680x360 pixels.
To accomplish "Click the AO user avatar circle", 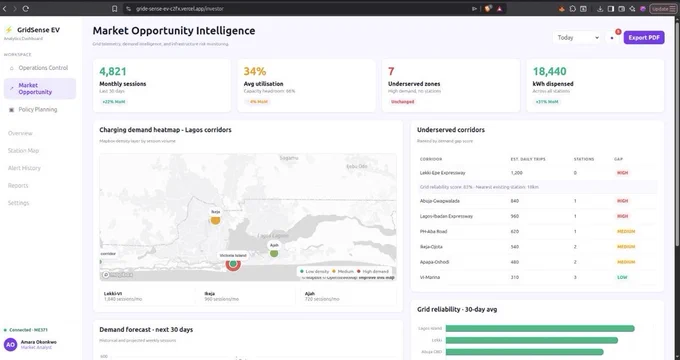I will pos(10,344).
